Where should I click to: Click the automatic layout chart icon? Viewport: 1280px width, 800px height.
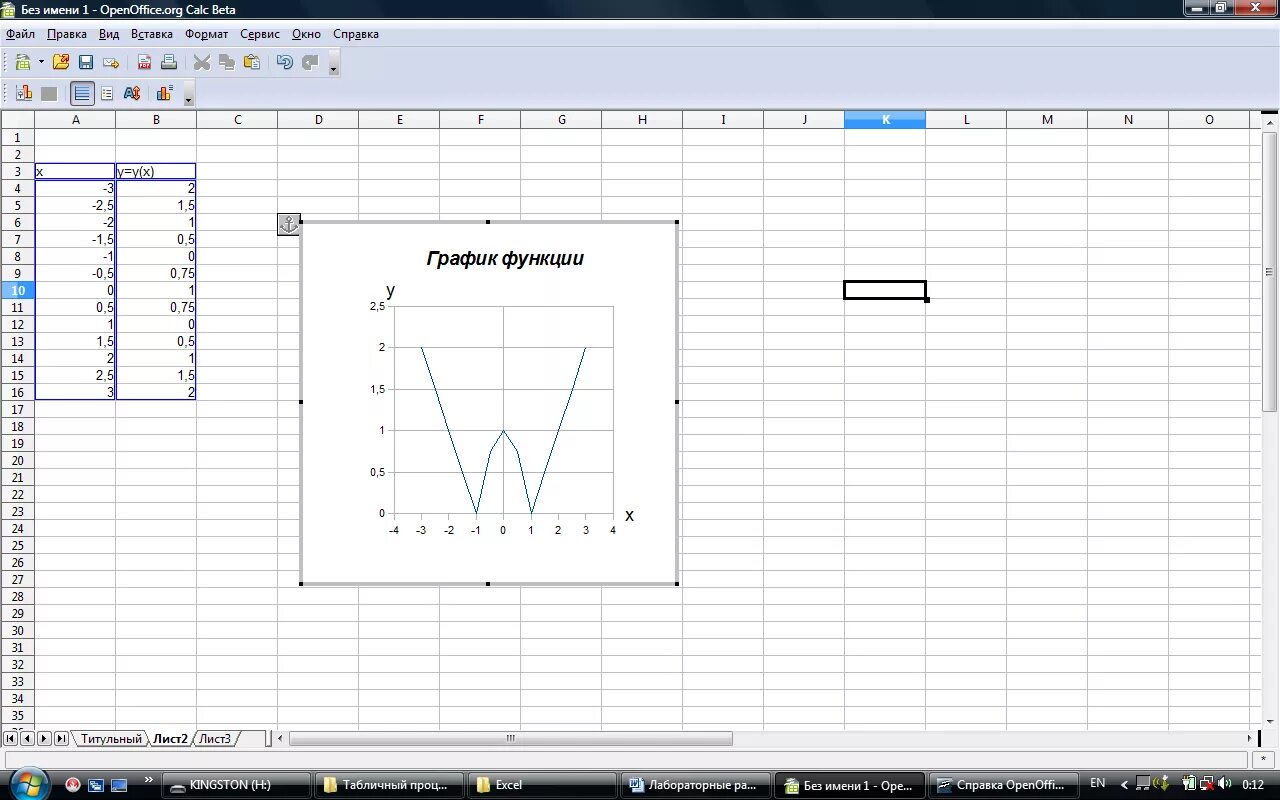tap(165, 93)
